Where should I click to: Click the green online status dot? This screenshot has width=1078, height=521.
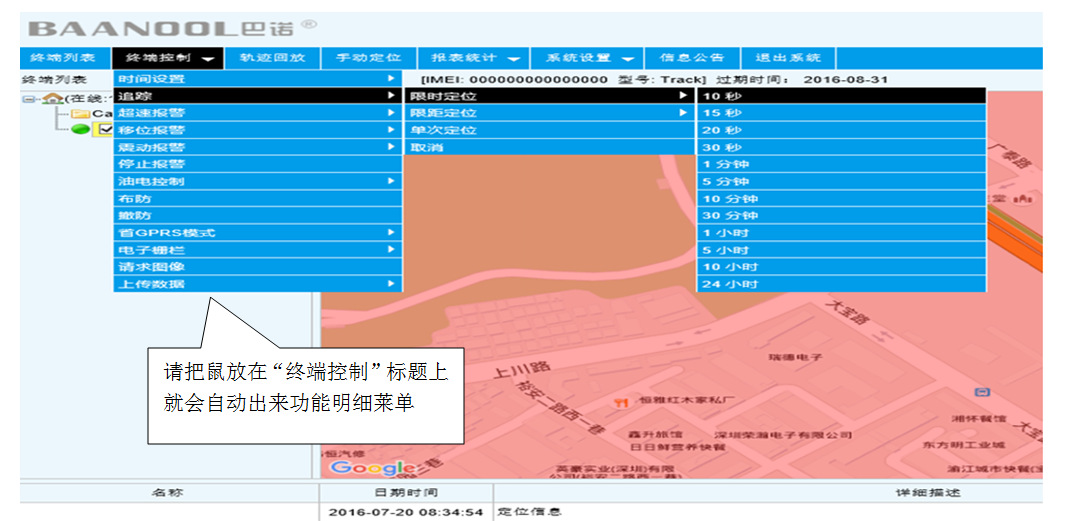(x=80, y=129)
